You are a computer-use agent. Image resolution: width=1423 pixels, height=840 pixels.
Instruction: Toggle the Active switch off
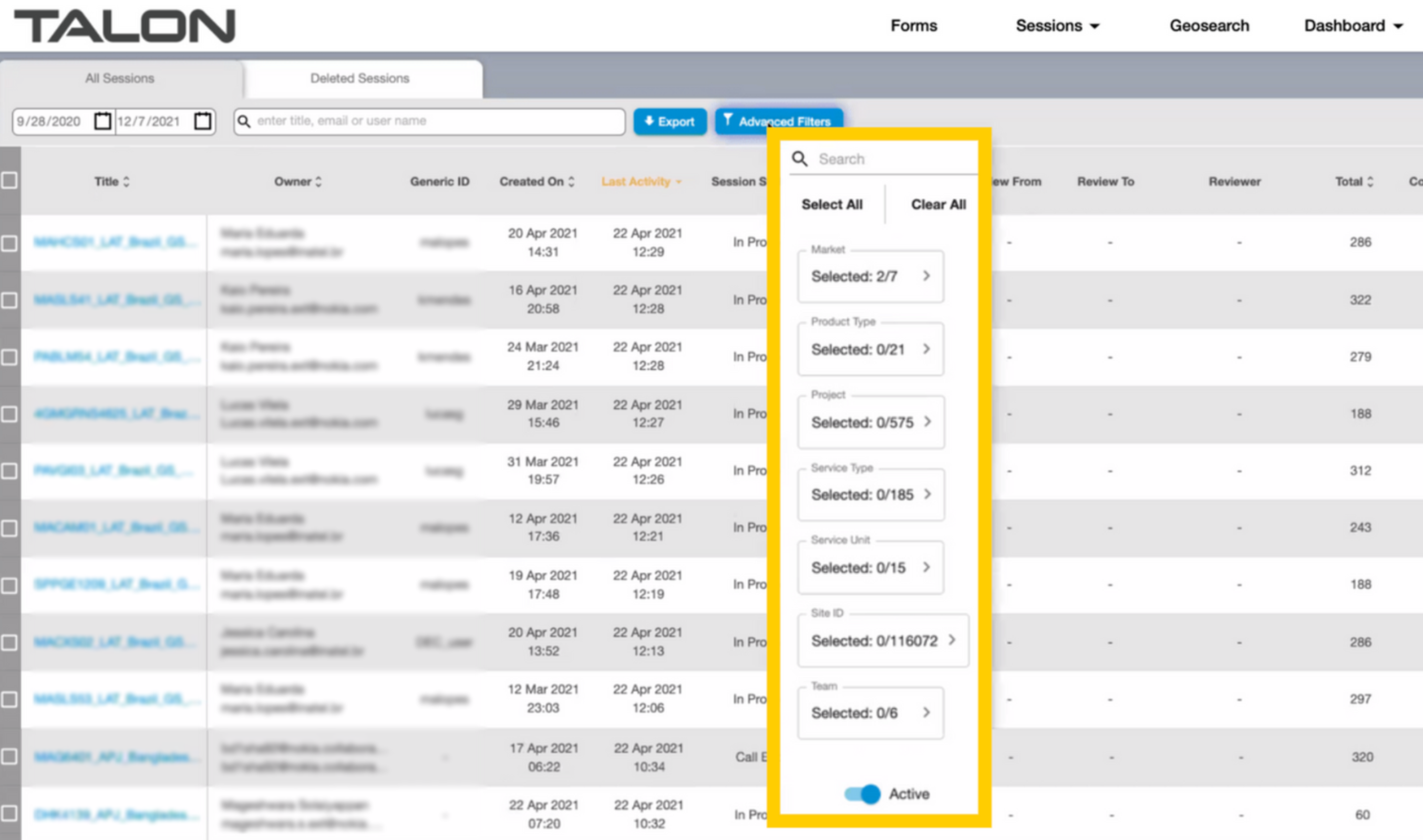(x=862, y=794)
